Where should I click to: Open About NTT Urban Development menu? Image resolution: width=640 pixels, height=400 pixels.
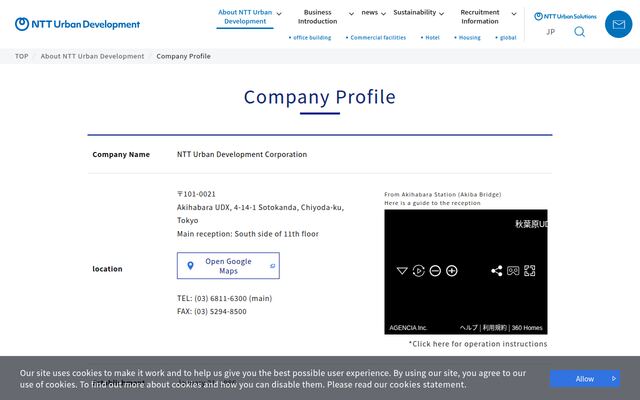coord(245,17)
